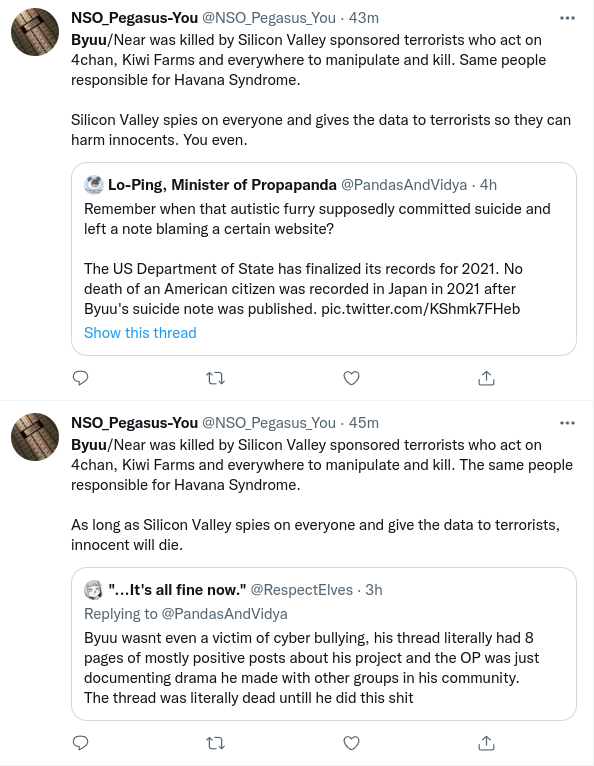Retweet the 43m tweet

[215, 378]
